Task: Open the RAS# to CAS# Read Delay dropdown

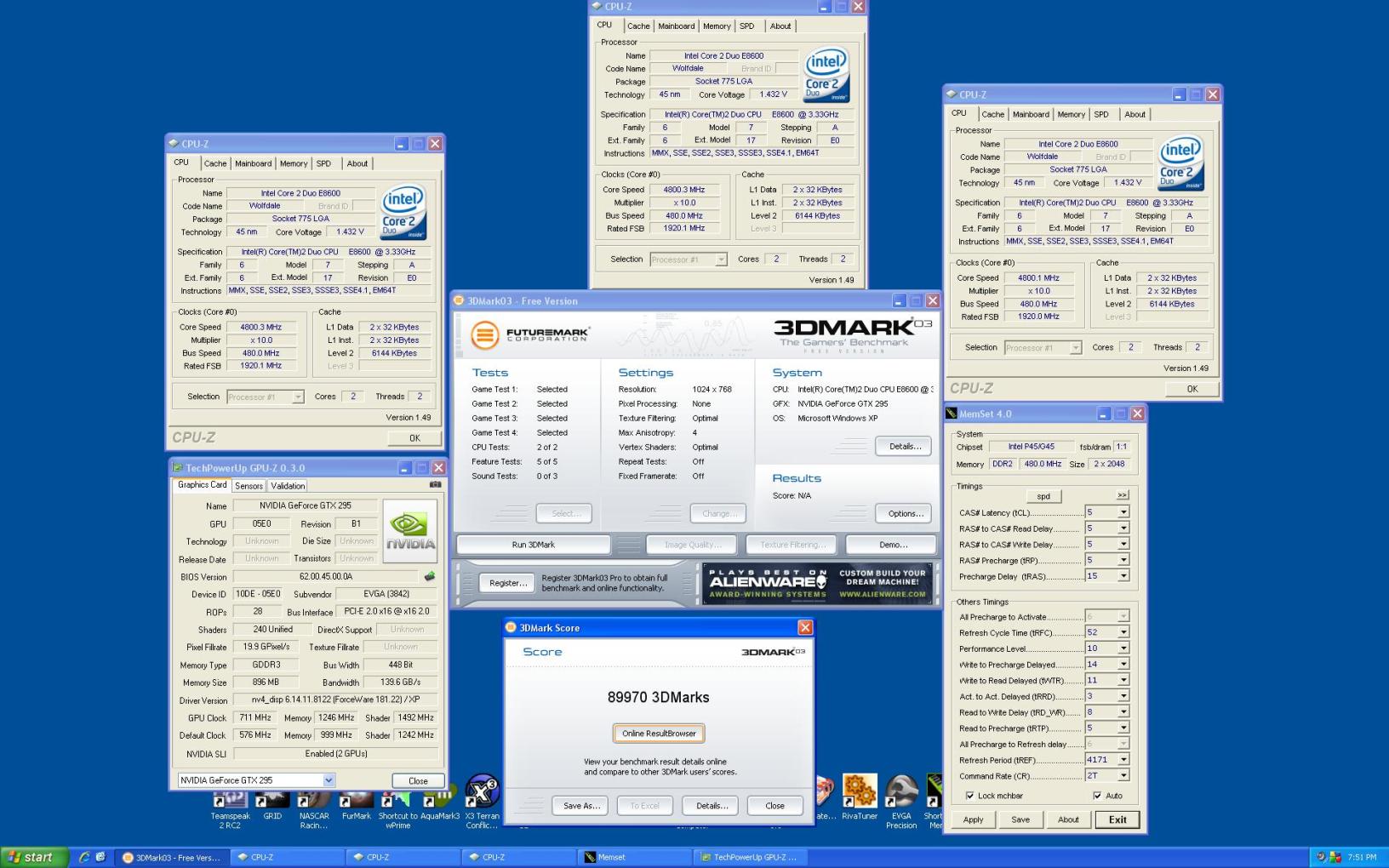Action: (x=1123, y=528)
